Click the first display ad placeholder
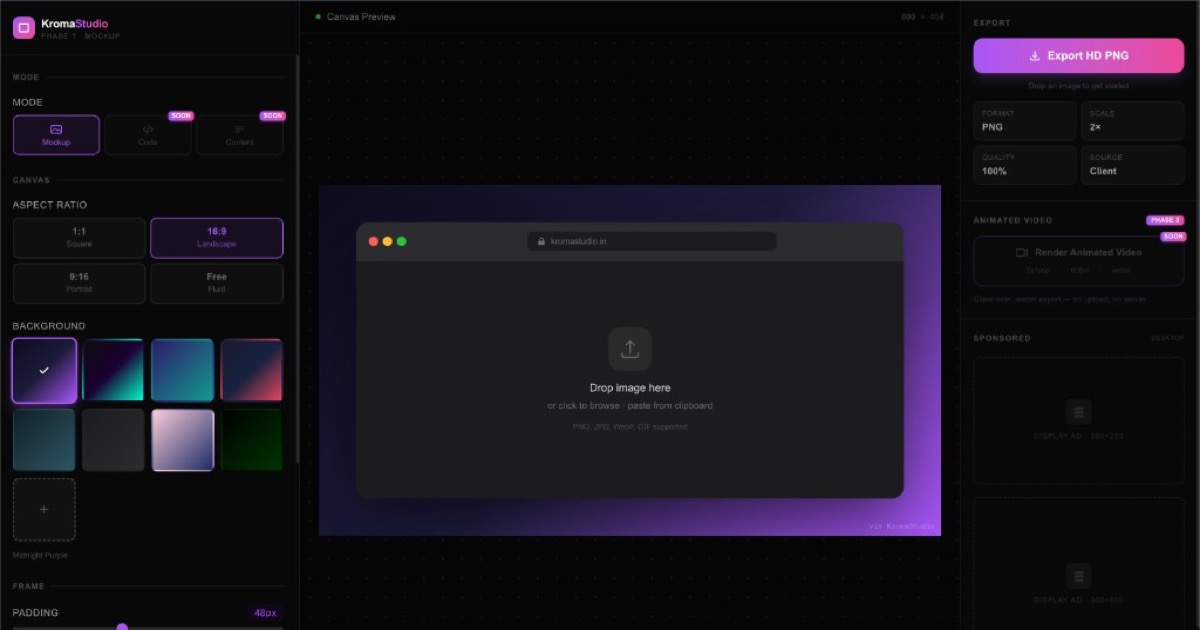This screenshot has height=630, width=1200. pos(1078,420)
